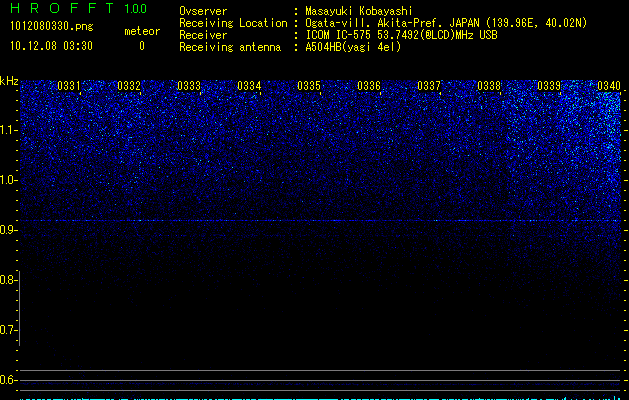The width and height of the screenshot is (629, 400).
Task: Click the 0.7 frequency axis label
Action: pos(8,330)
